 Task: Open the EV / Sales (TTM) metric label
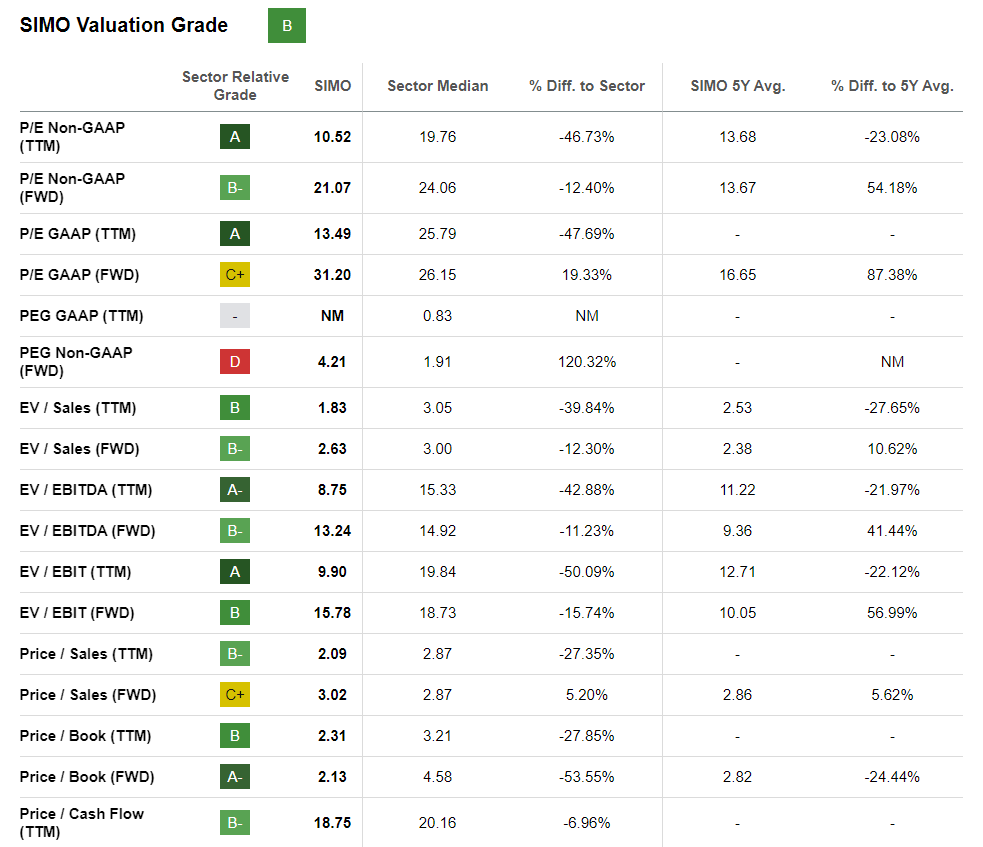(78, 408)
